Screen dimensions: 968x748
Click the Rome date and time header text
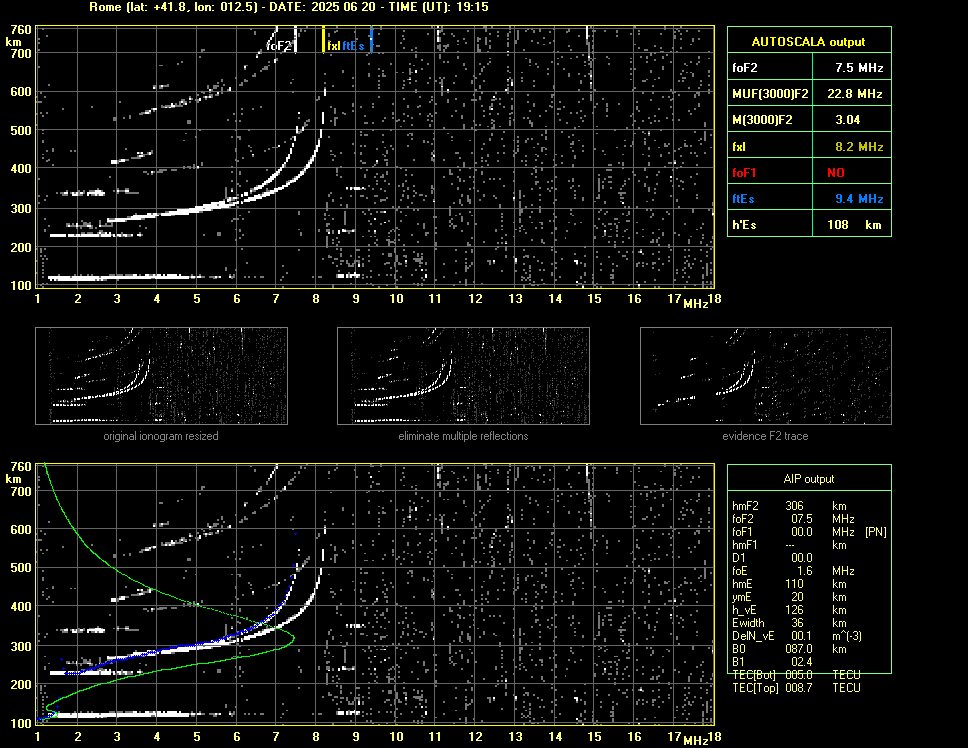click(289, 7)
